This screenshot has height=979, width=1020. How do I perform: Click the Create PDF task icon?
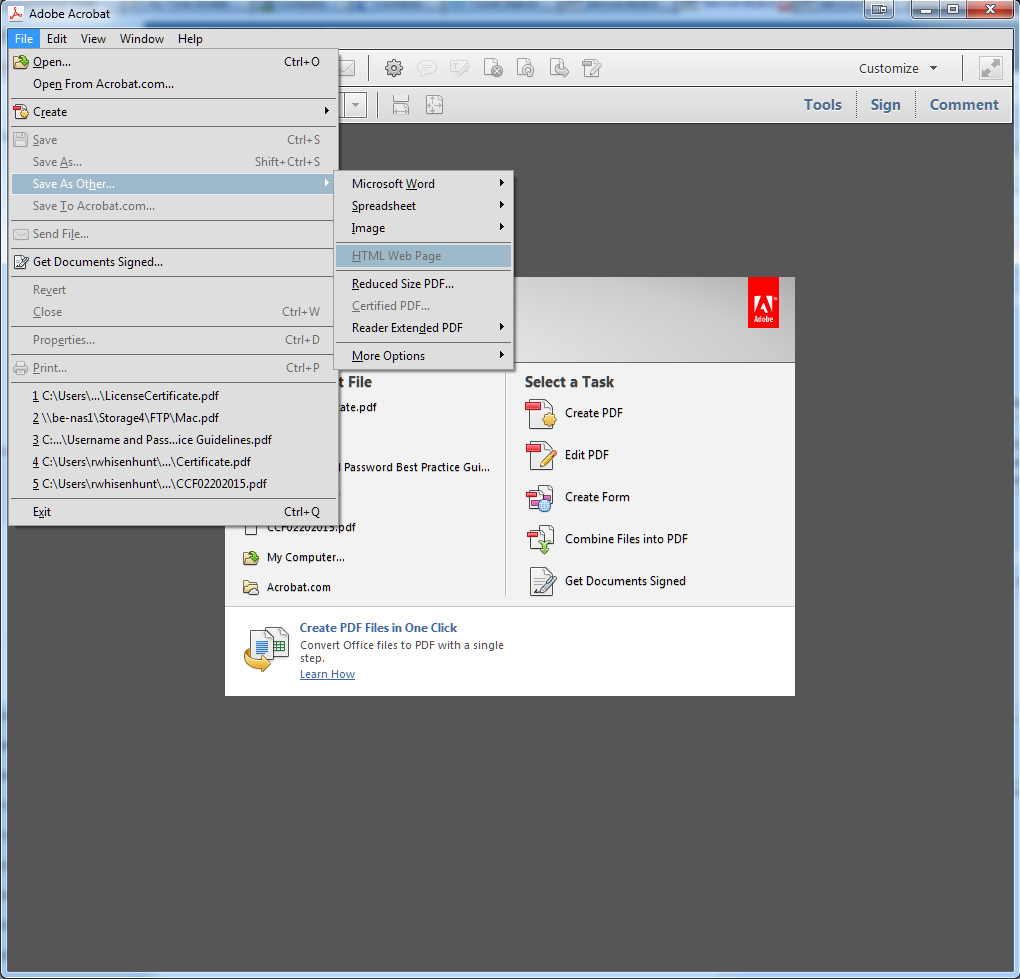[x=541, y=413]
